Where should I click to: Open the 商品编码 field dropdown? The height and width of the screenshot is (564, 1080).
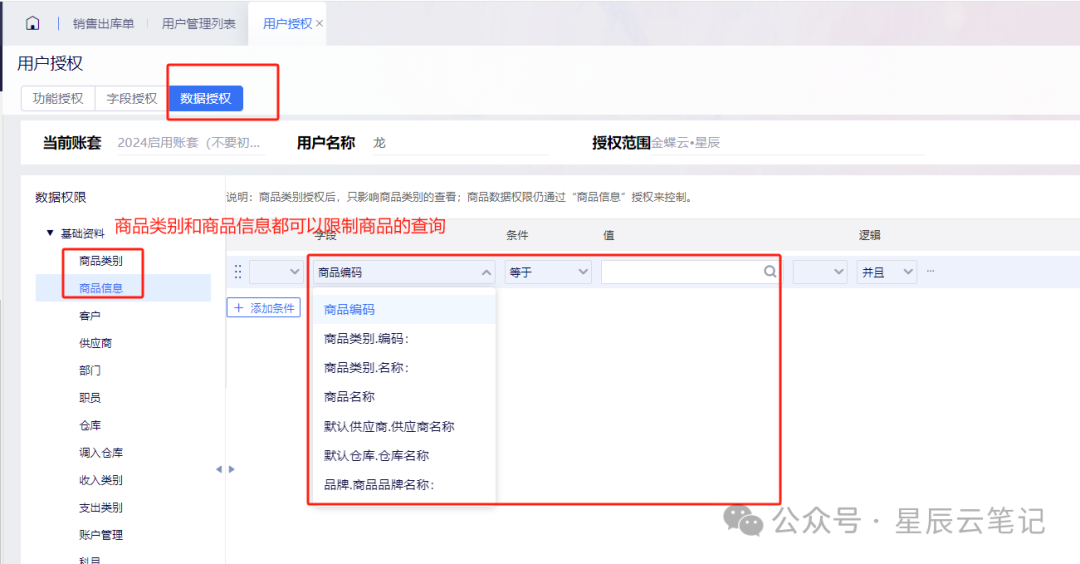click(x=404, y=272)
